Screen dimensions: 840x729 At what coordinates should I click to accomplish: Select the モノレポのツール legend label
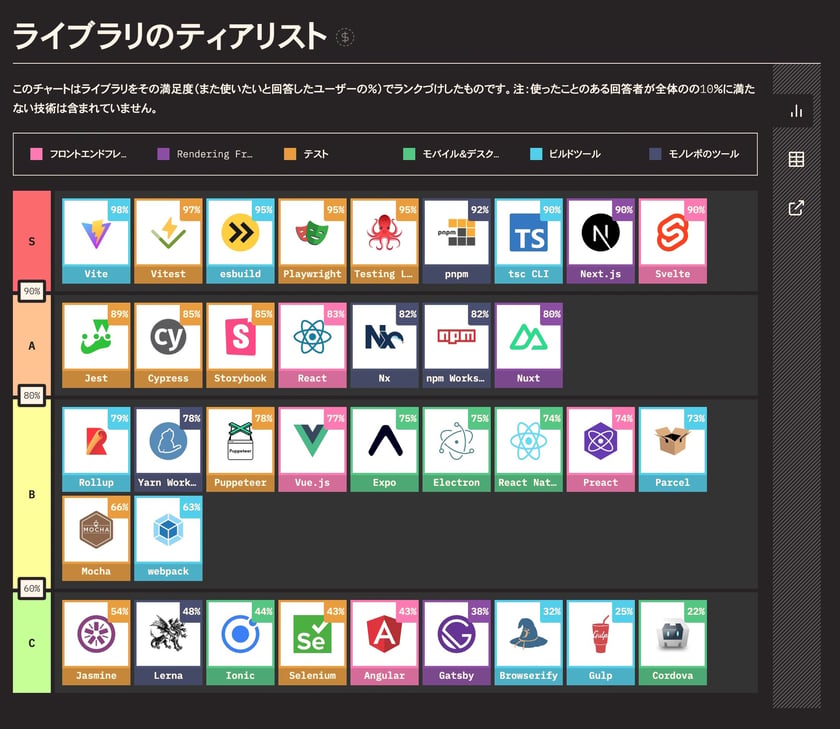(703, 154)
